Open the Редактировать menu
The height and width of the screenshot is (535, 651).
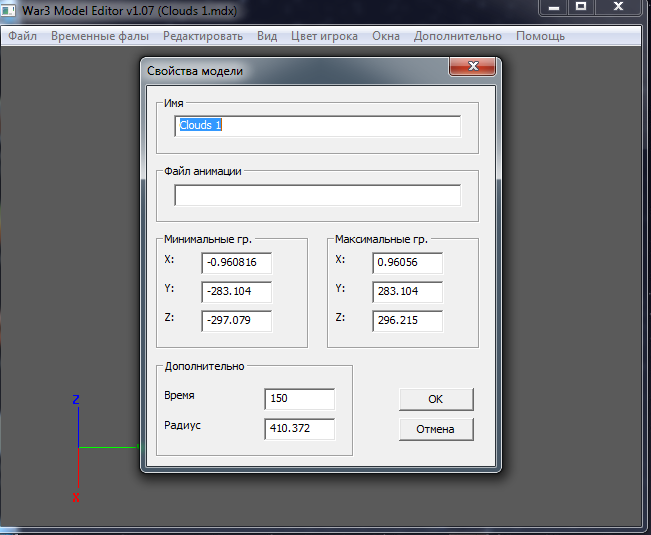point(203,36)
